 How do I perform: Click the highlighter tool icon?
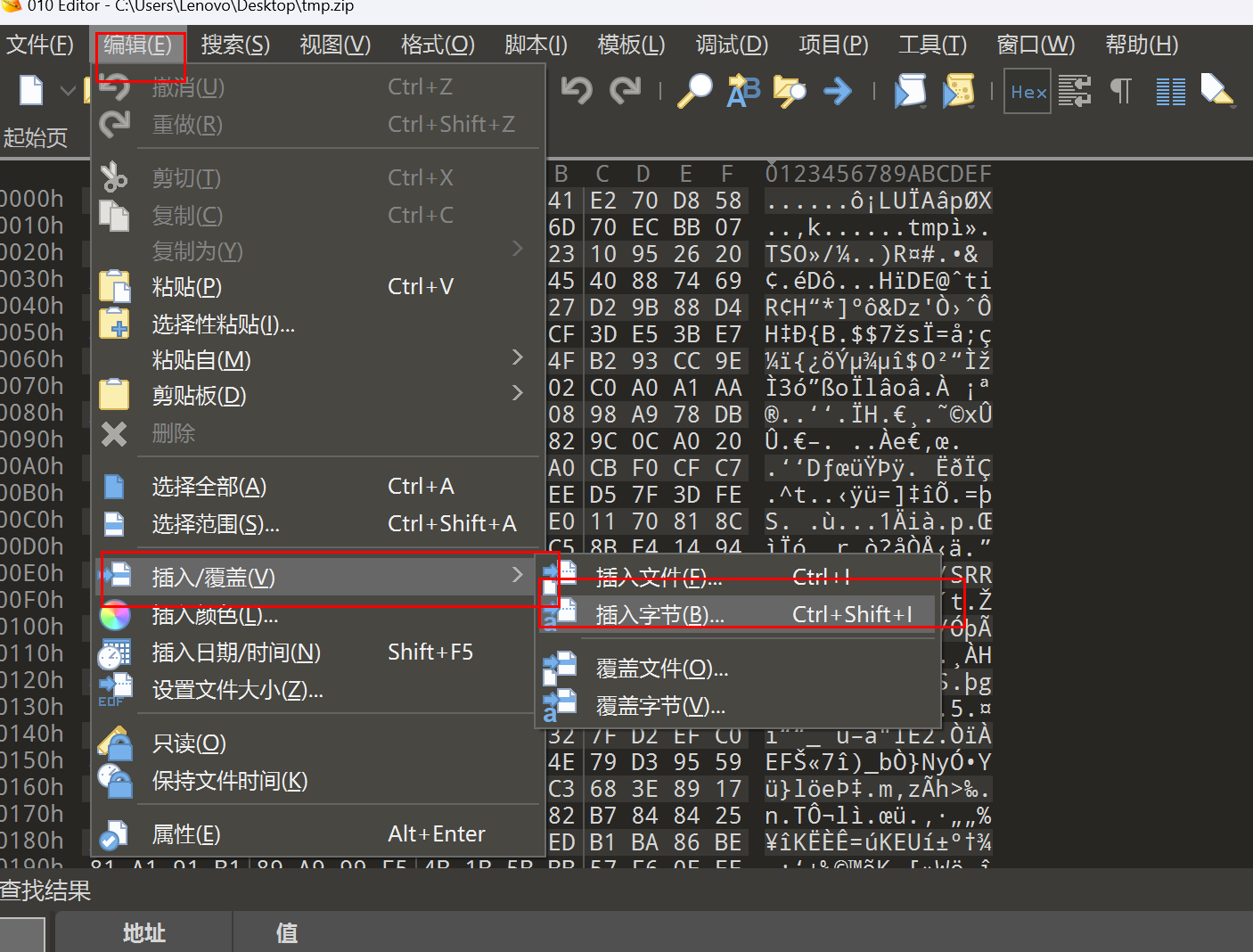click(1216, 90)
